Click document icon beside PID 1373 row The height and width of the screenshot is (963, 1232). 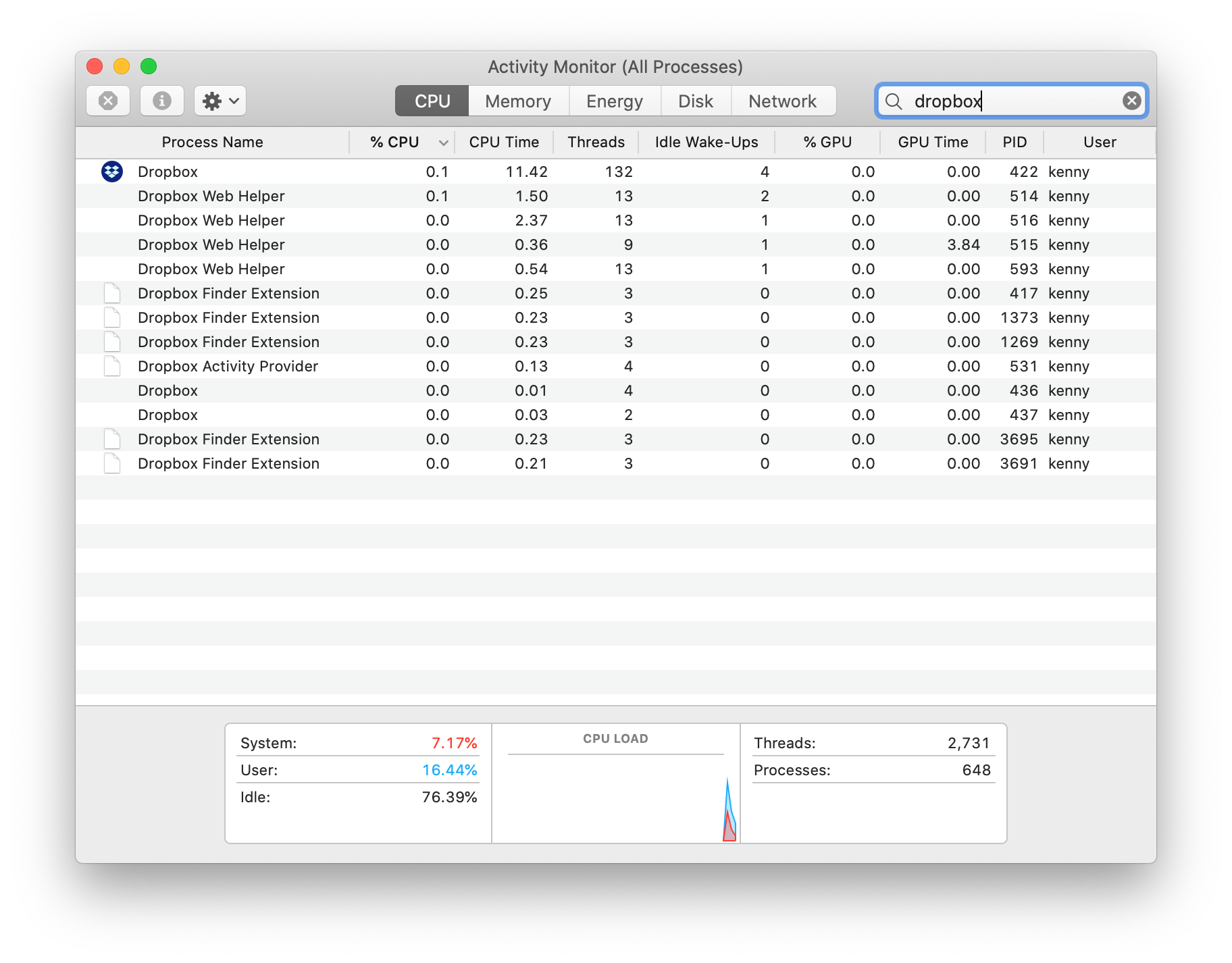tap(112, 317)
